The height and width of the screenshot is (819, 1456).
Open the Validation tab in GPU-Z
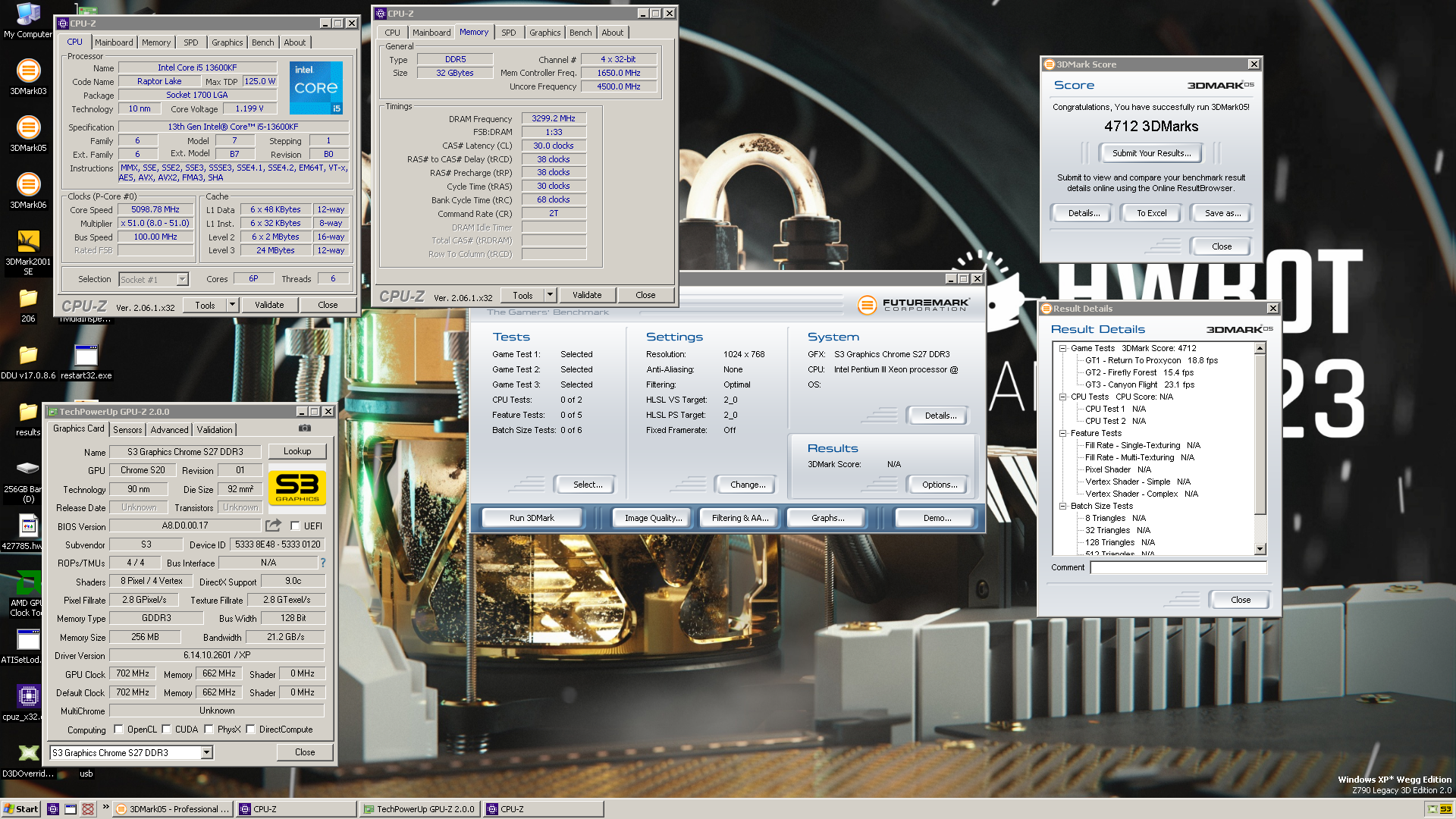pyautogui.click(x=215, y=430)
